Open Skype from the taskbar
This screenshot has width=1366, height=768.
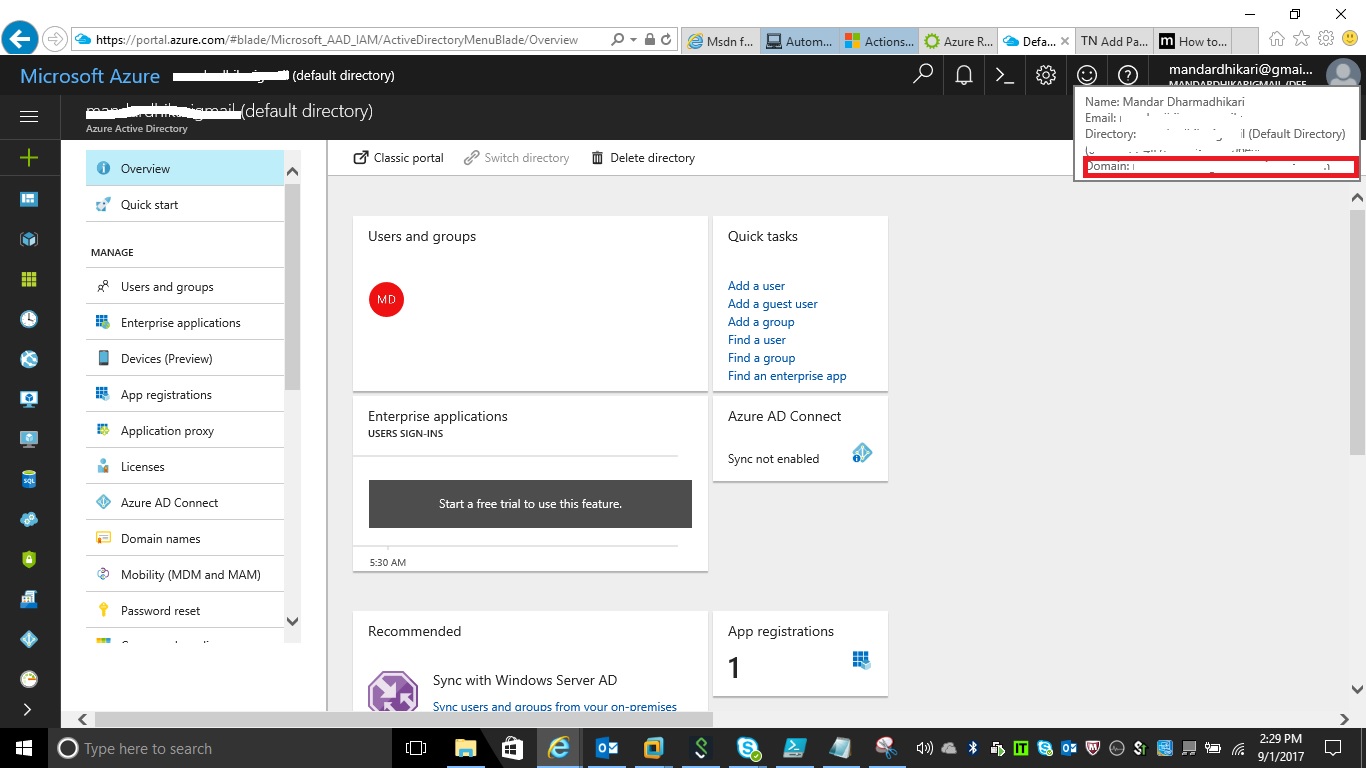(746, 748)
